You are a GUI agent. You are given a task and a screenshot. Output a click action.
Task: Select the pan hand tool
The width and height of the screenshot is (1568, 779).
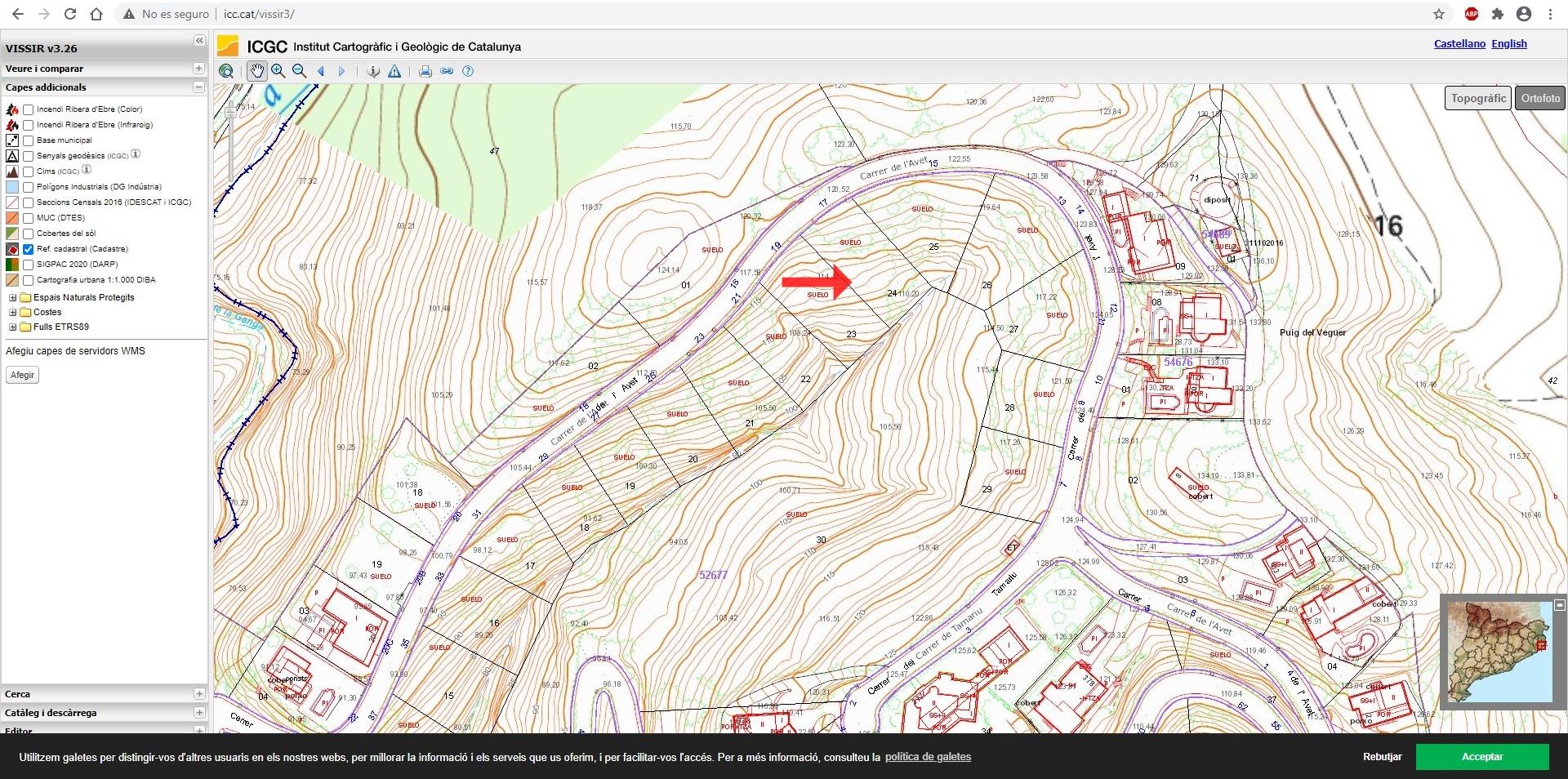click(x=257, y=71)
